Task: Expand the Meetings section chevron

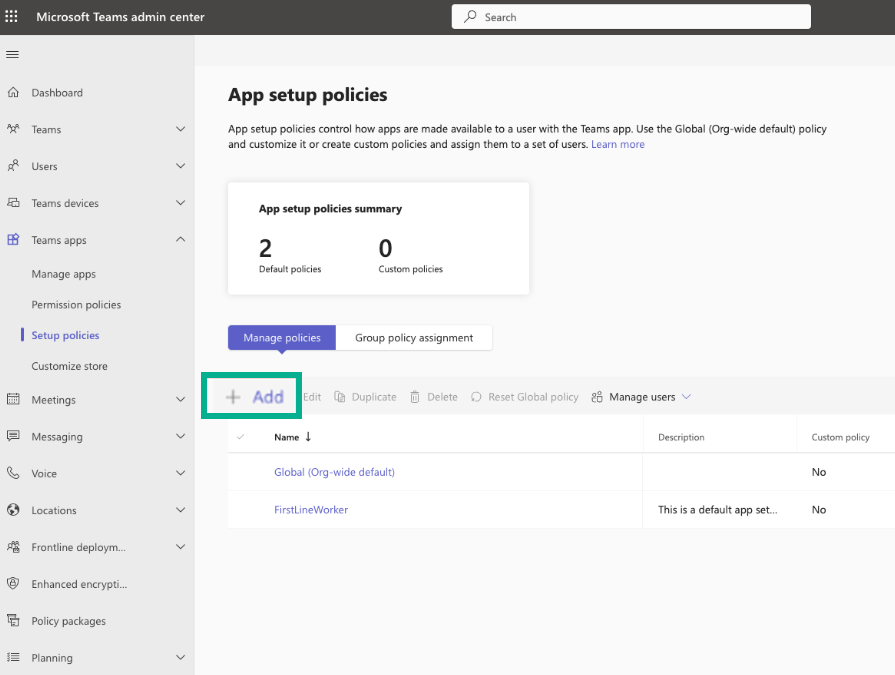Action: [x=180, y=399]
